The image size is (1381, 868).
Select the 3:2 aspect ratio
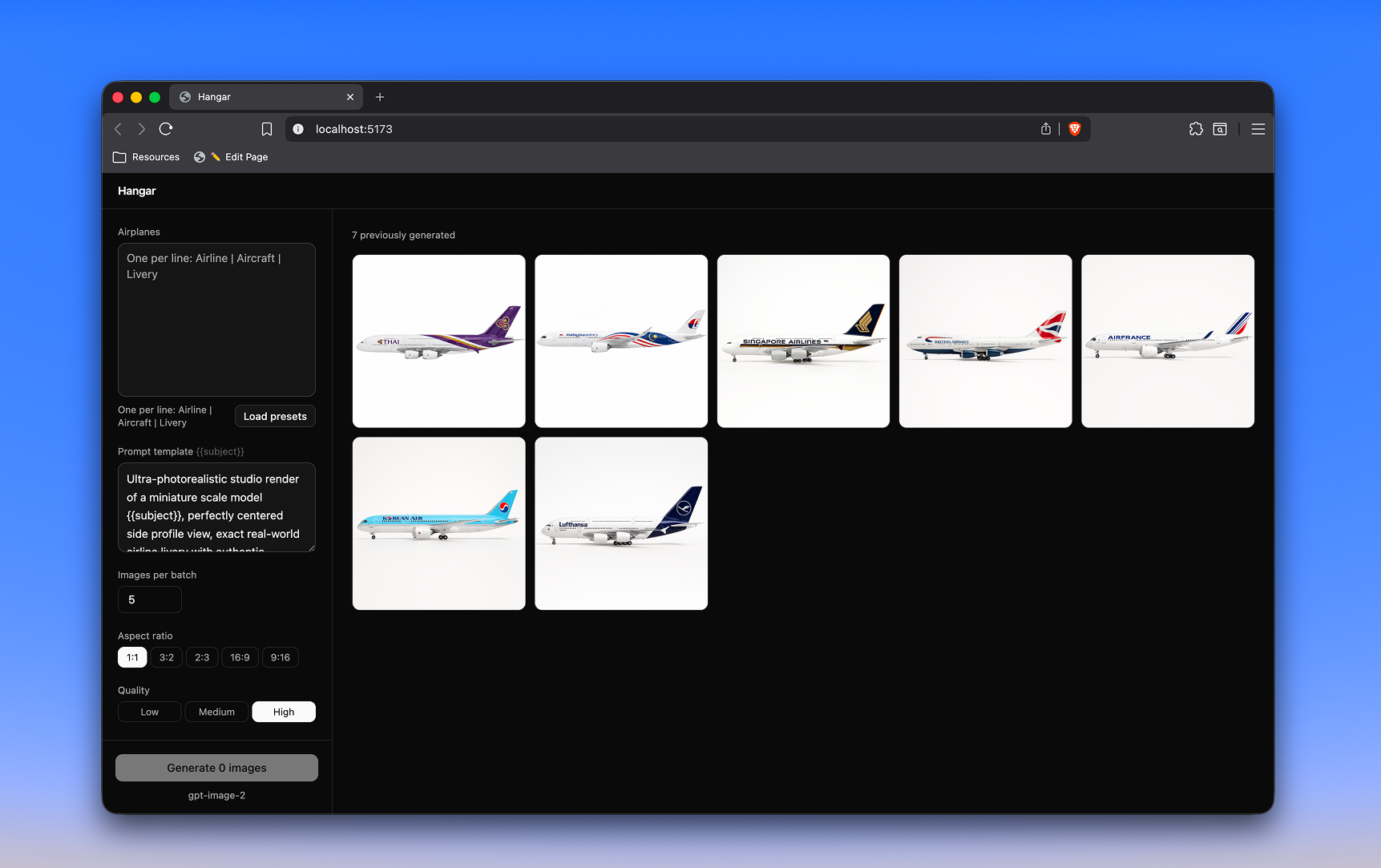pos(167,657)
